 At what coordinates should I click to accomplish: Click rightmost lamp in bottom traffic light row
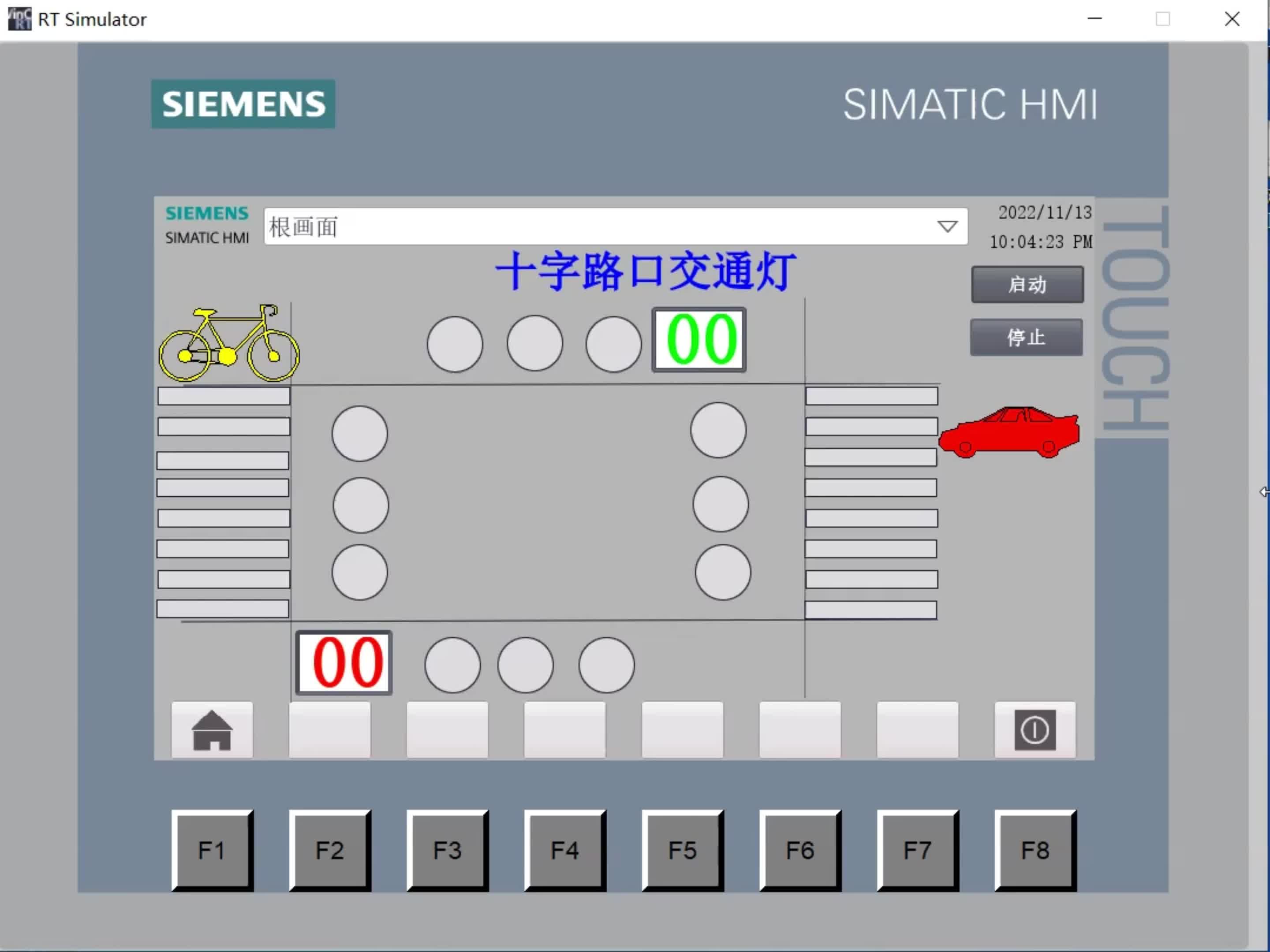tap(606, 665)
